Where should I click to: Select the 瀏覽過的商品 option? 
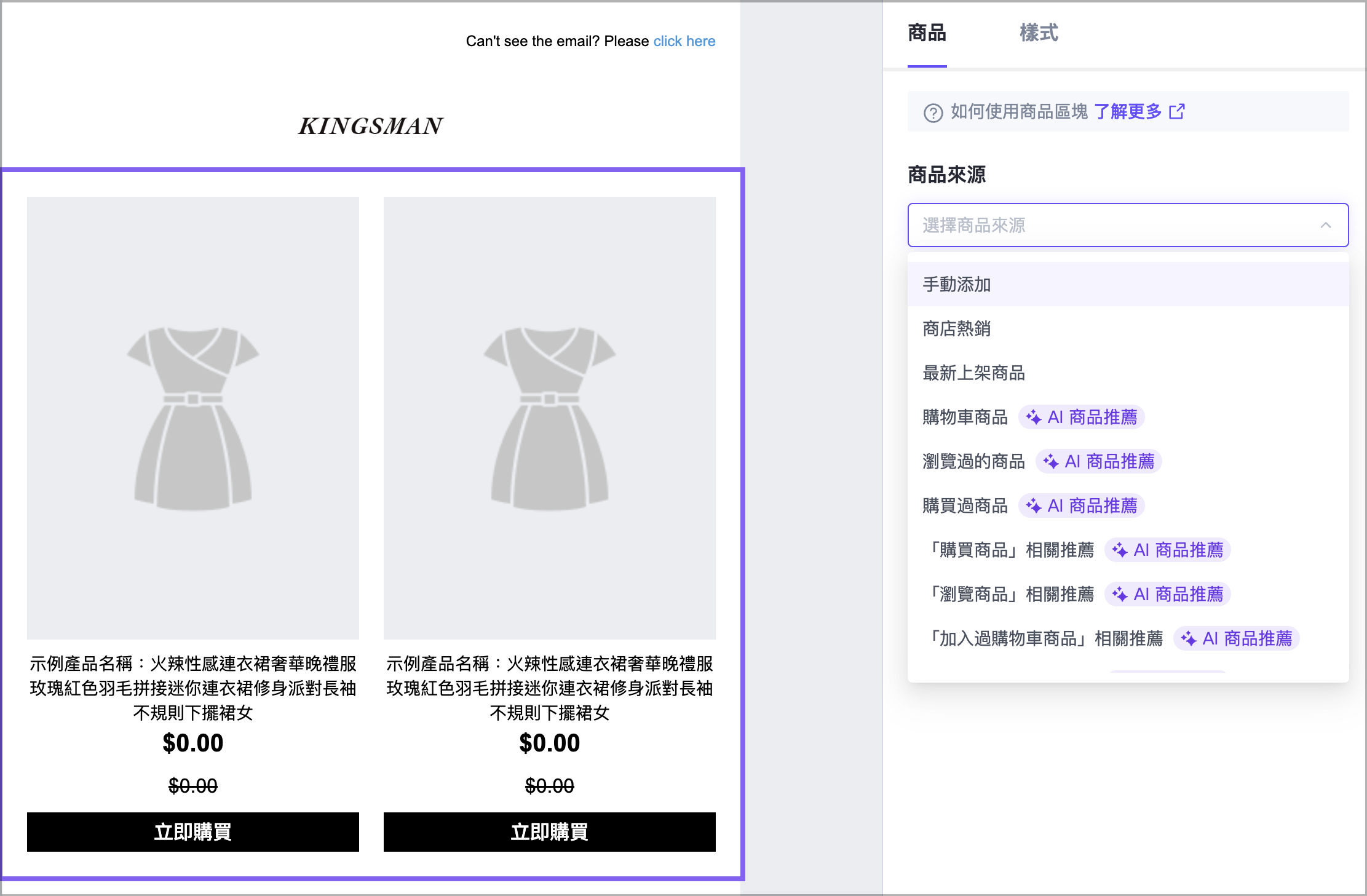(973, 461)
